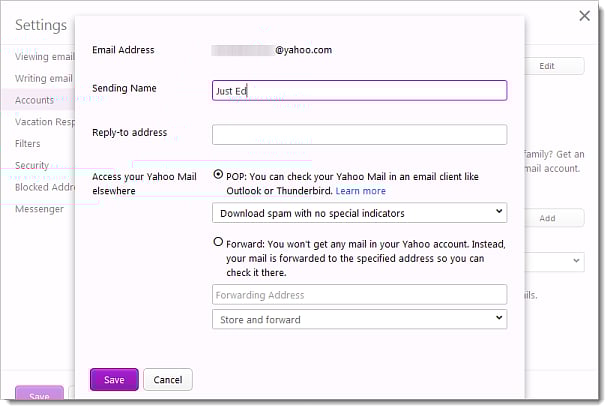Close the Settings dialog with the X
The image size is (610, 411).
[584, 16]
